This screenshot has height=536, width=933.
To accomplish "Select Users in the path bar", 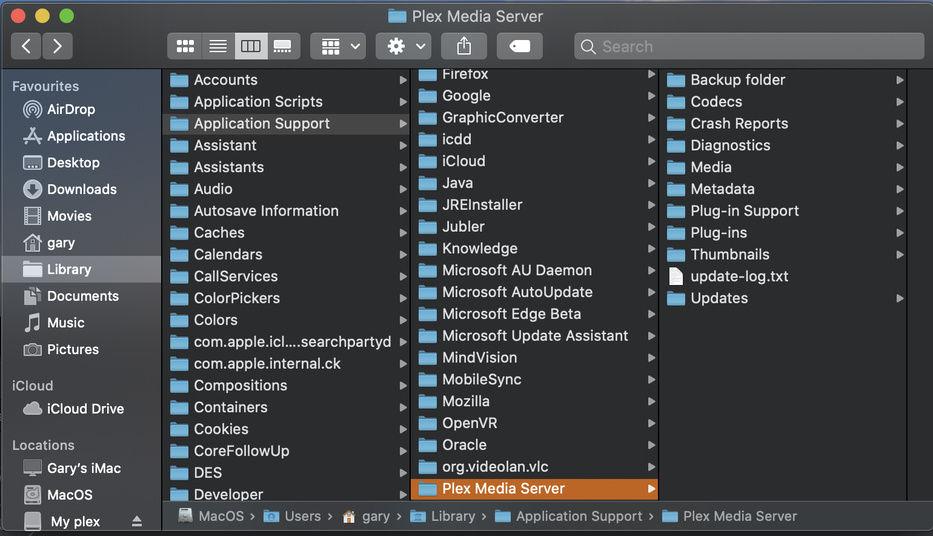I will point(302,516).
